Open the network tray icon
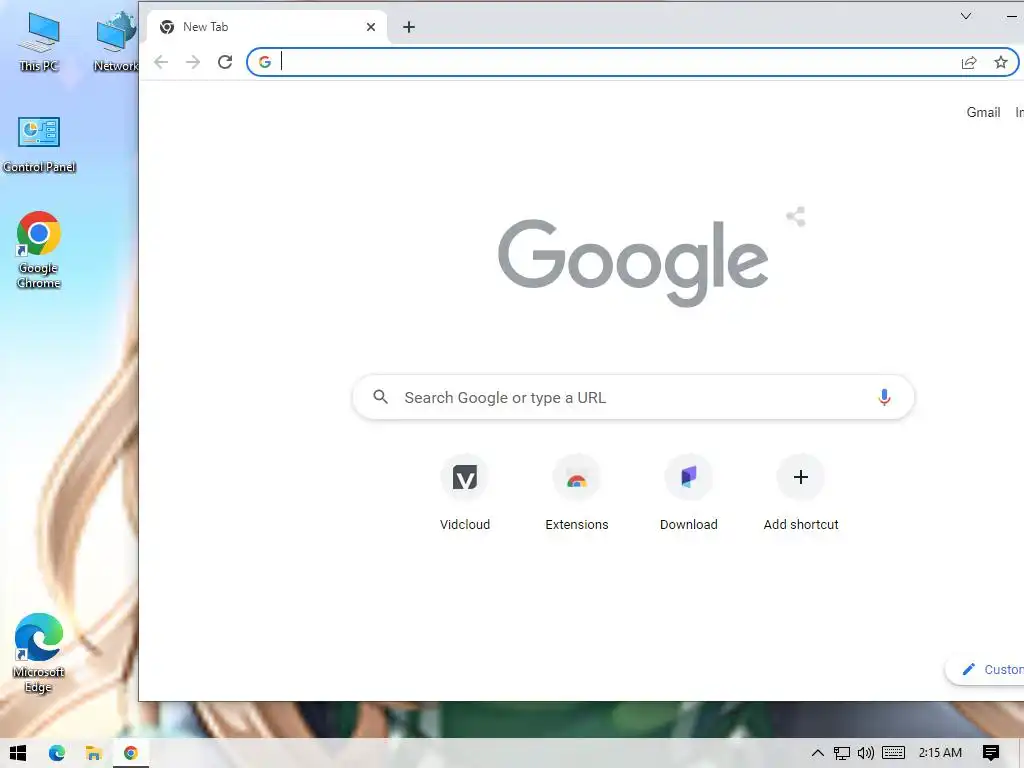The width and height of the screenshot is (1024, 768). 842,753
